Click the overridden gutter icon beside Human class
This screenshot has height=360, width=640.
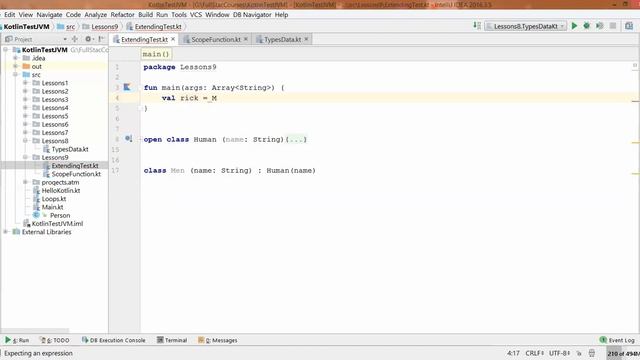pyautogui.click(x=128, y=139)
